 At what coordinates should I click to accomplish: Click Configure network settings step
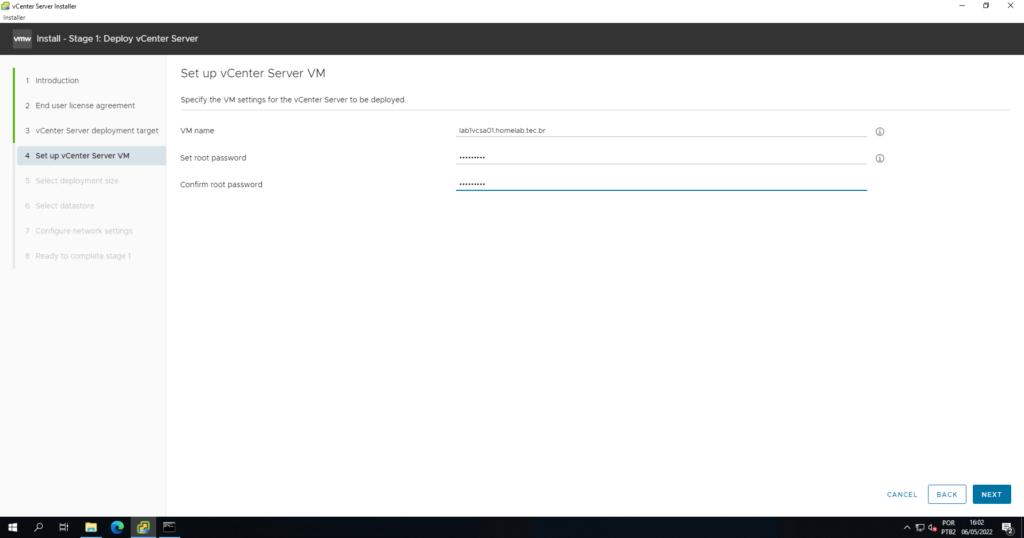coord(84,231)
